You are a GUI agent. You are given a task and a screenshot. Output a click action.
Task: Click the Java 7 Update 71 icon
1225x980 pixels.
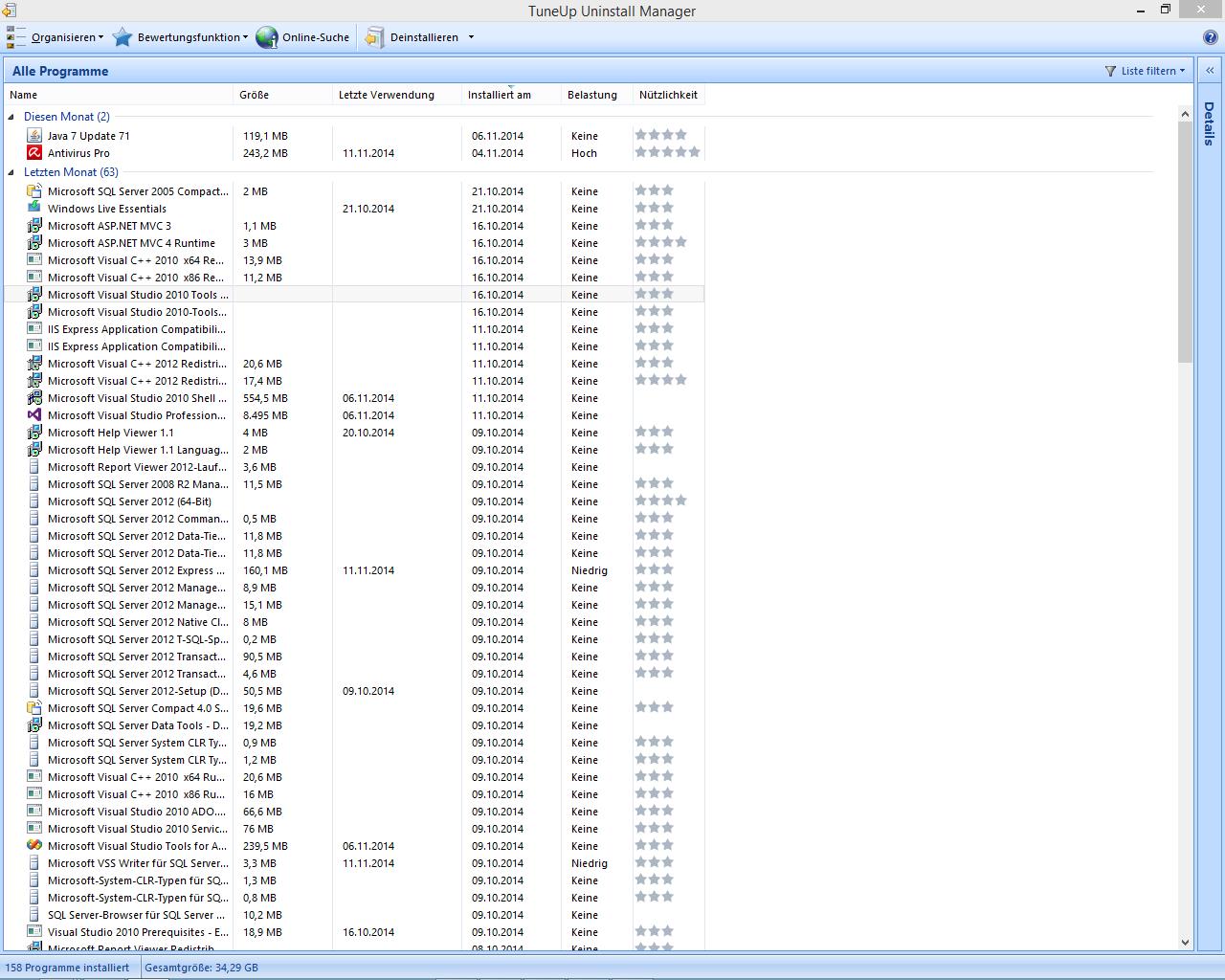(34, 136)
